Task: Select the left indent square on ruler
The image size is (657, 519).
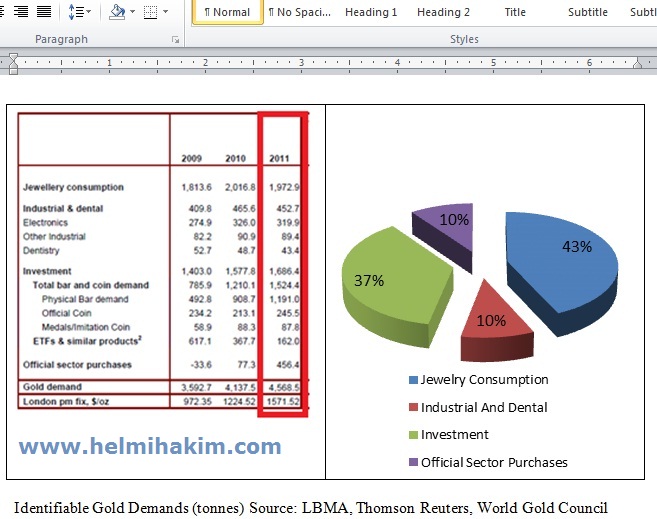Action: click(13, 72)
